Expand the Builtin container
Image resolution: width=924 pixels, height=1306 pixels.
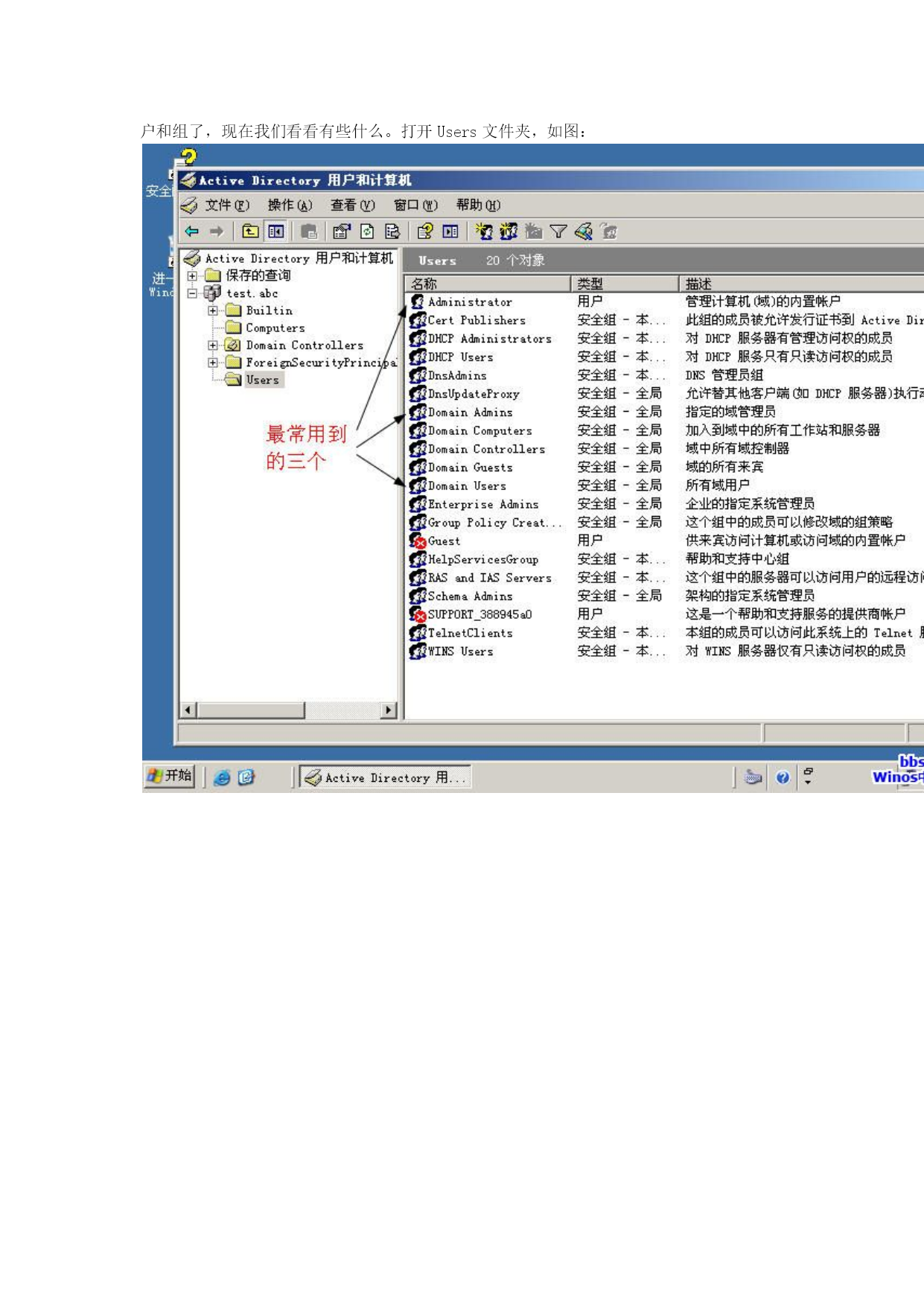213,310
